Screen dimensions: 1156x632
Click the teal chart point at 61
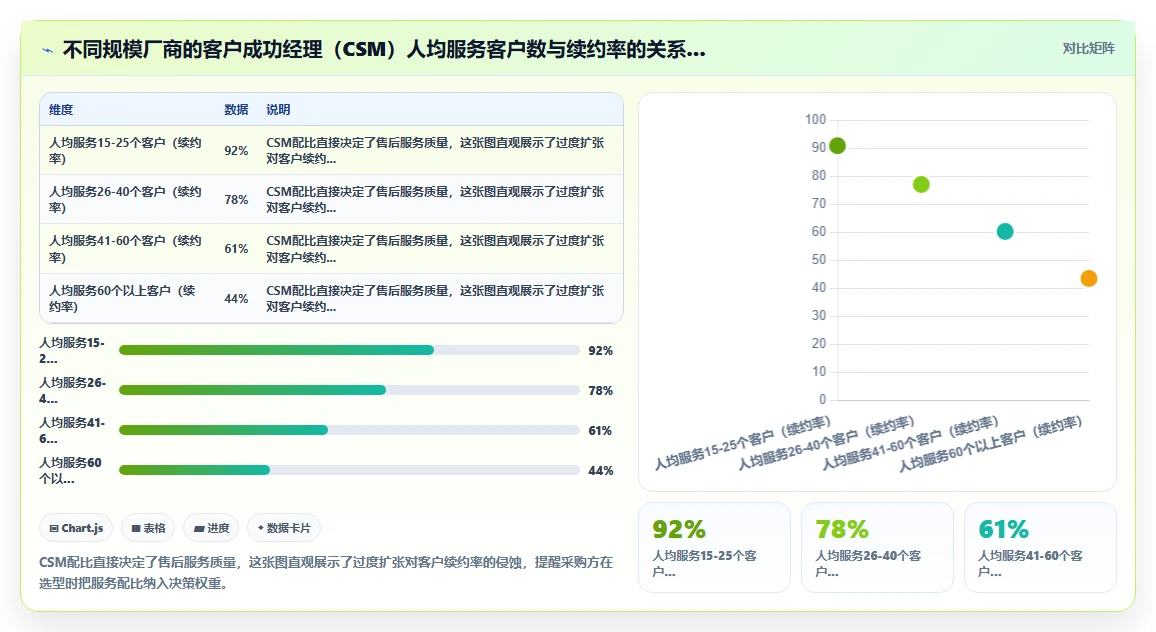tap(1005, 232)
